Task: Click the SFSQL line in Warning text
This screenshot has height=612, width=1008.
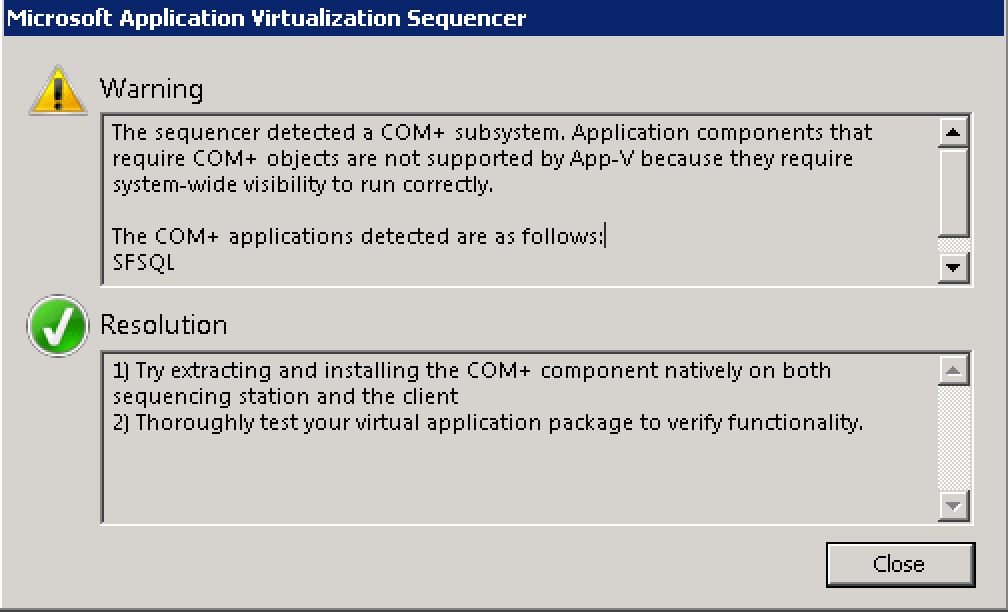Action: (144, 263)
